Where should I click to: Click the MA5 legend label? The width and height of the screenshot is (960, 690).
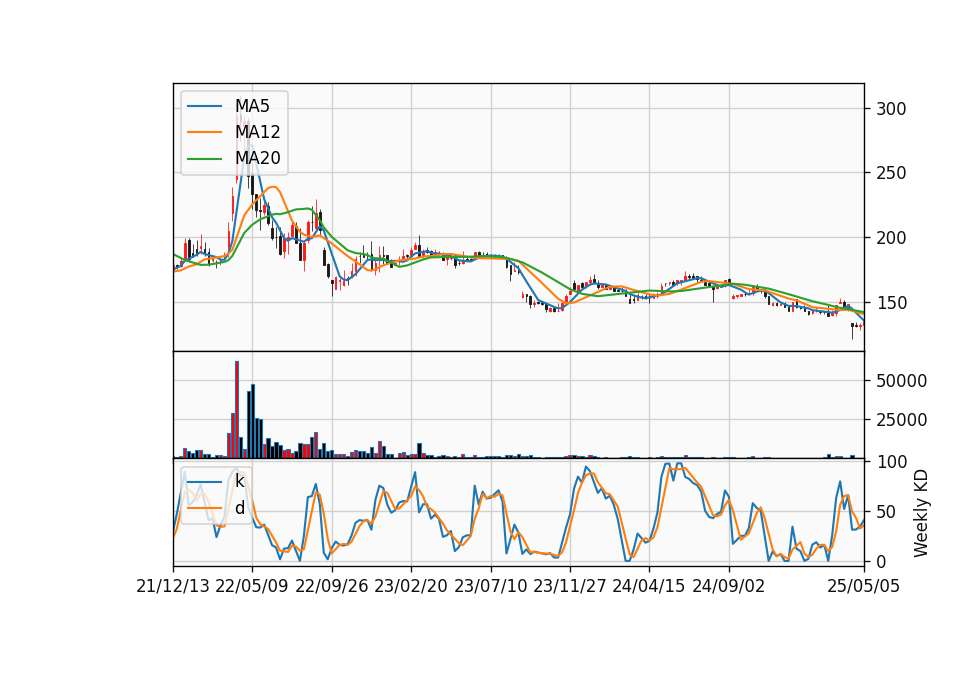coord(252,106)
